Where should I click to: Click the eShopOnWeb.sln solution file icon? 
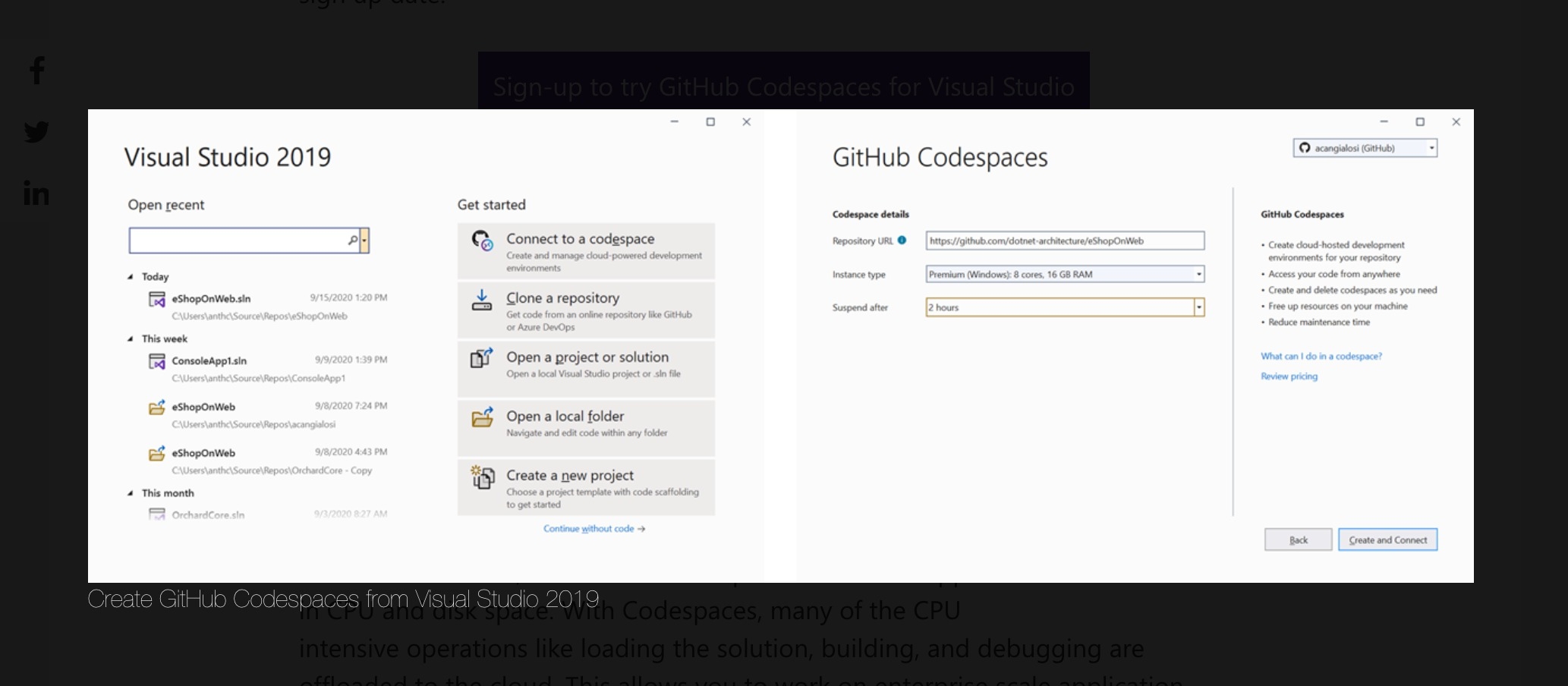click(156, 299)
